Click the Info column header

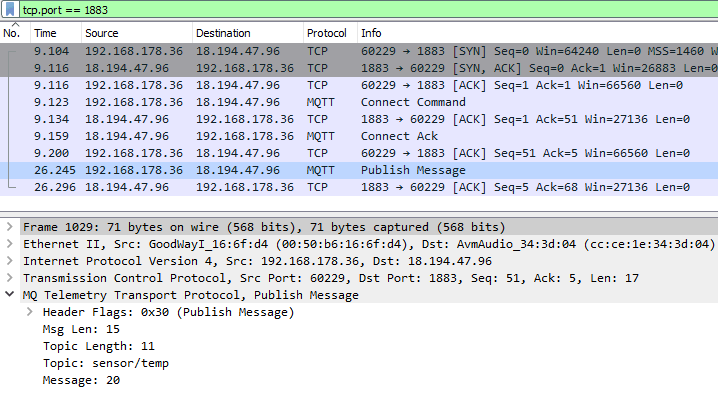tap(538, 33)
